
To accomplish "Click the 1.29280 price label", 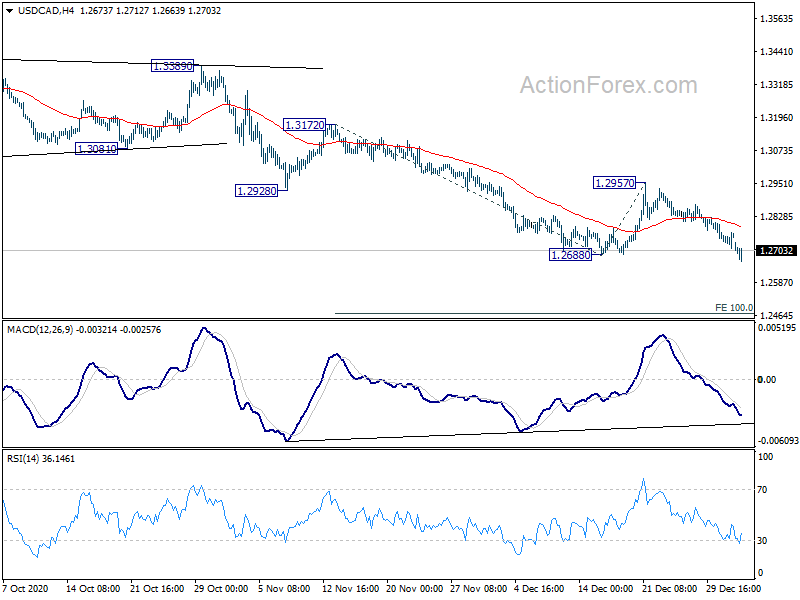I will (257, 191).
